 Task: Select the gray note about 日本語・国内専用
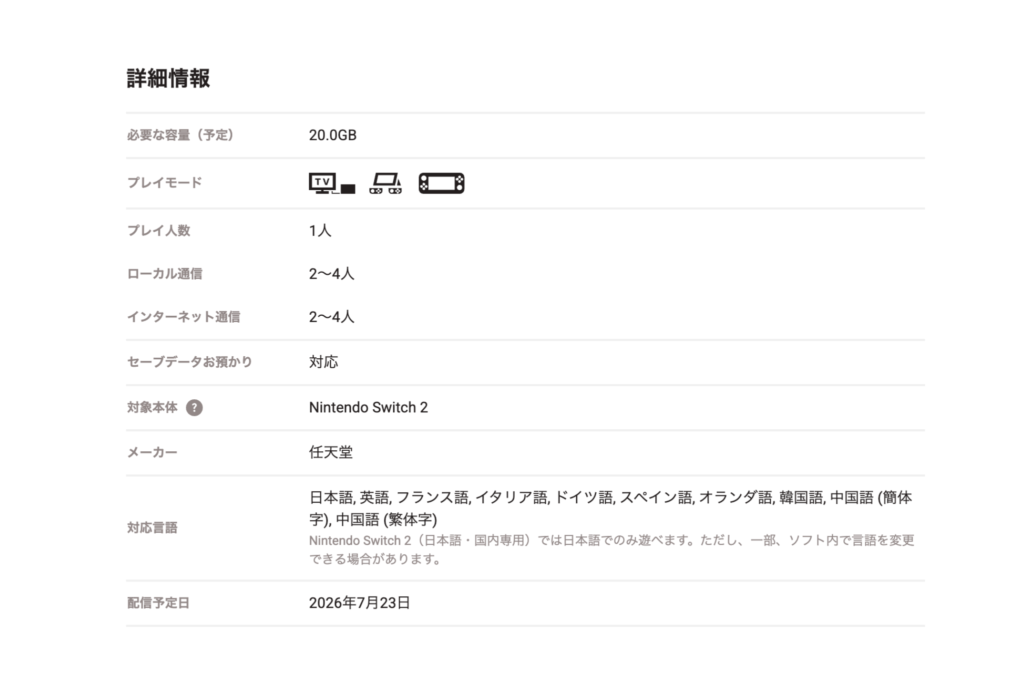pyautogui.click(x=611, y=550)
